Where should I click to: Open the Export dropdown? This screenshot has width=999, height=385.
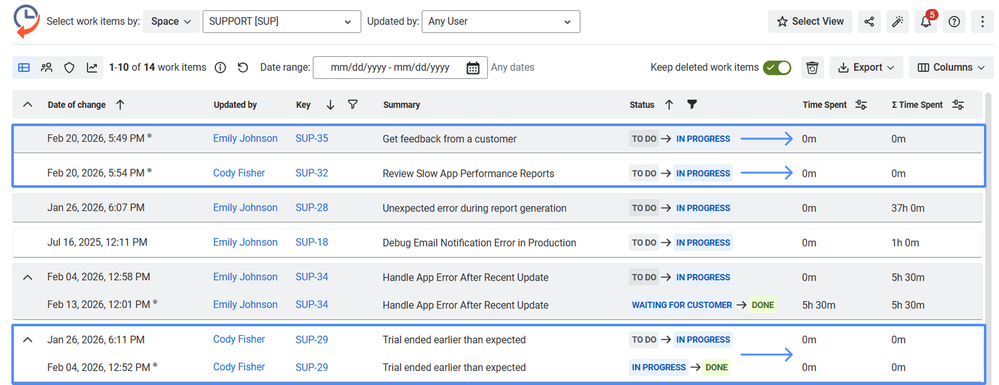[x=866, y=68]
